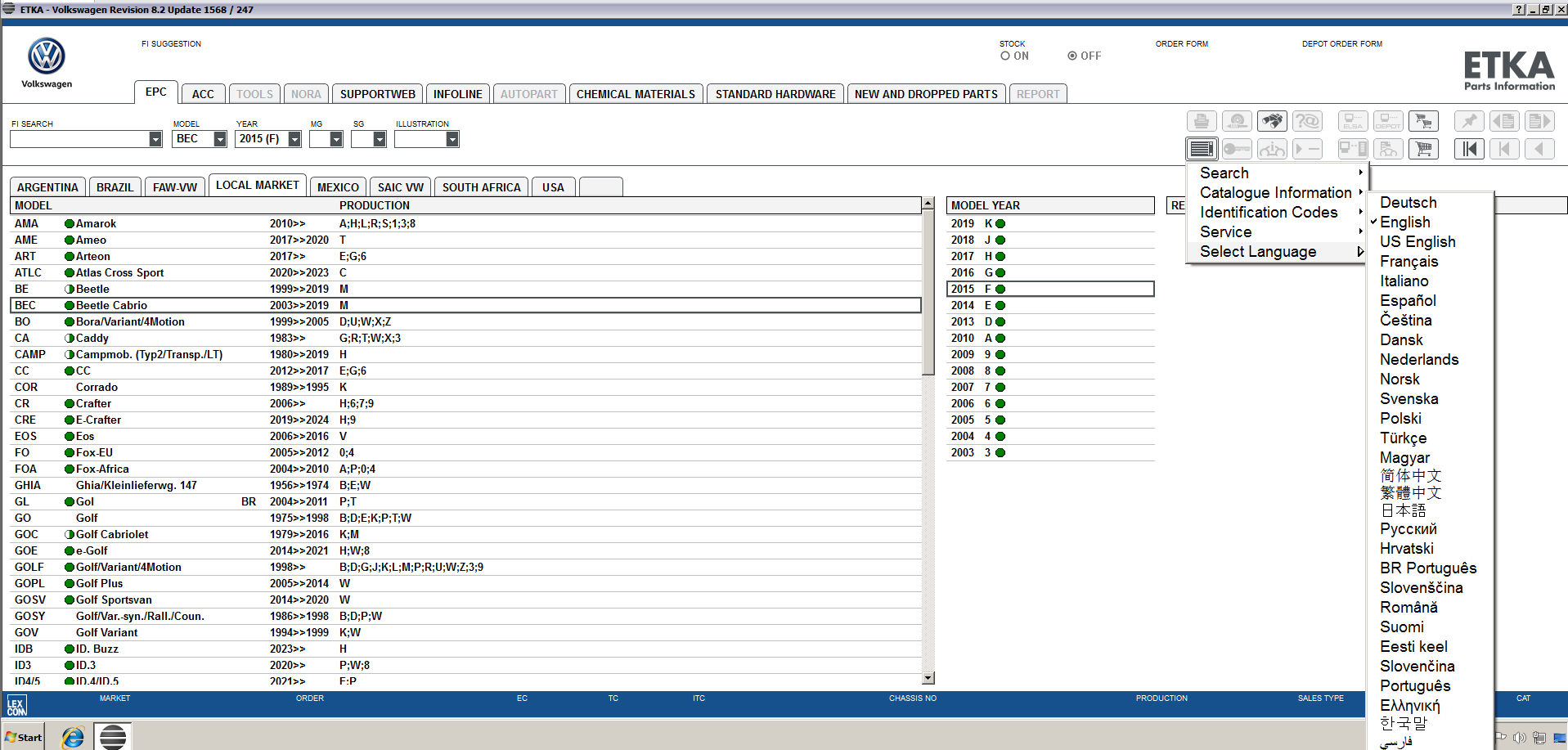The height and width of the screenshot is (750, 1568).
Task: Open Internet Explorer from the taskbar
Action: (73, 737)
